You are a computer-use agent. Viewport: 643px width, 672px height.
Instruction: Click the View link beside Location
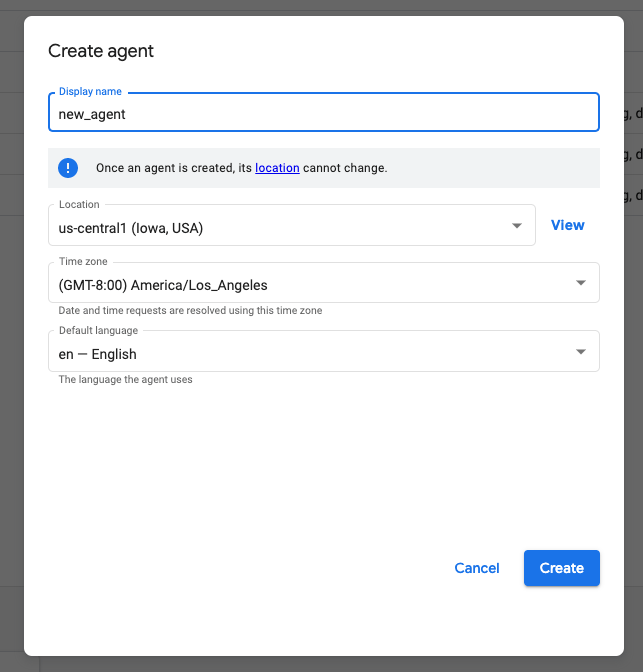(568, 225)
